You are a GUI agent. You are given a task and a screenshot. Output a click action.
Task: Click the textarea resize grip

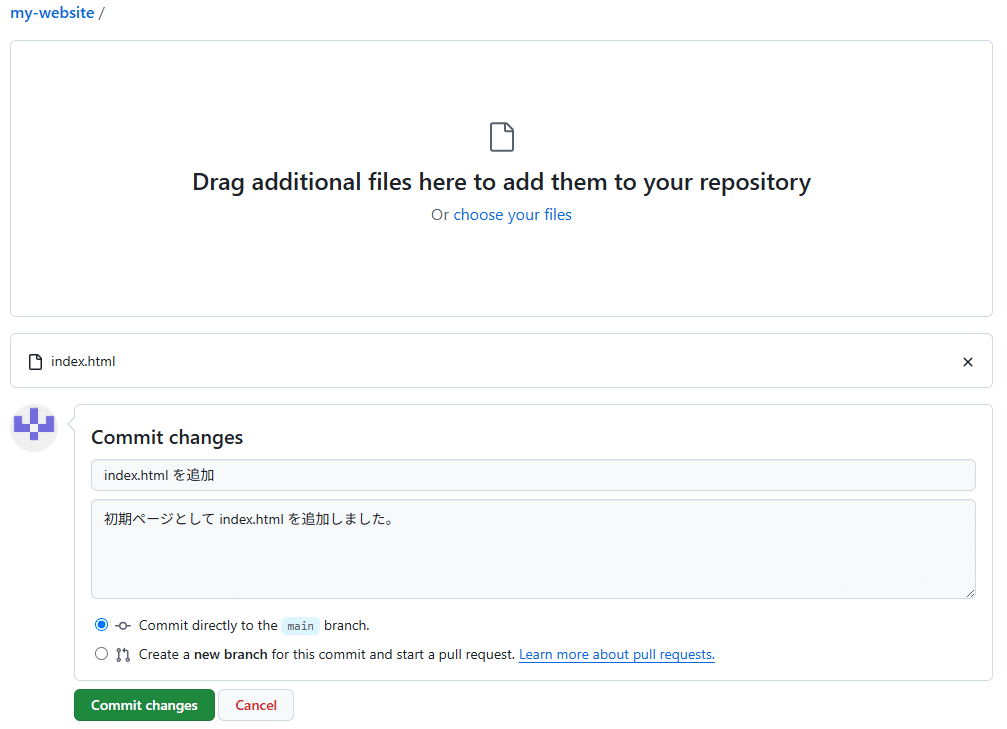pos(969,592)
